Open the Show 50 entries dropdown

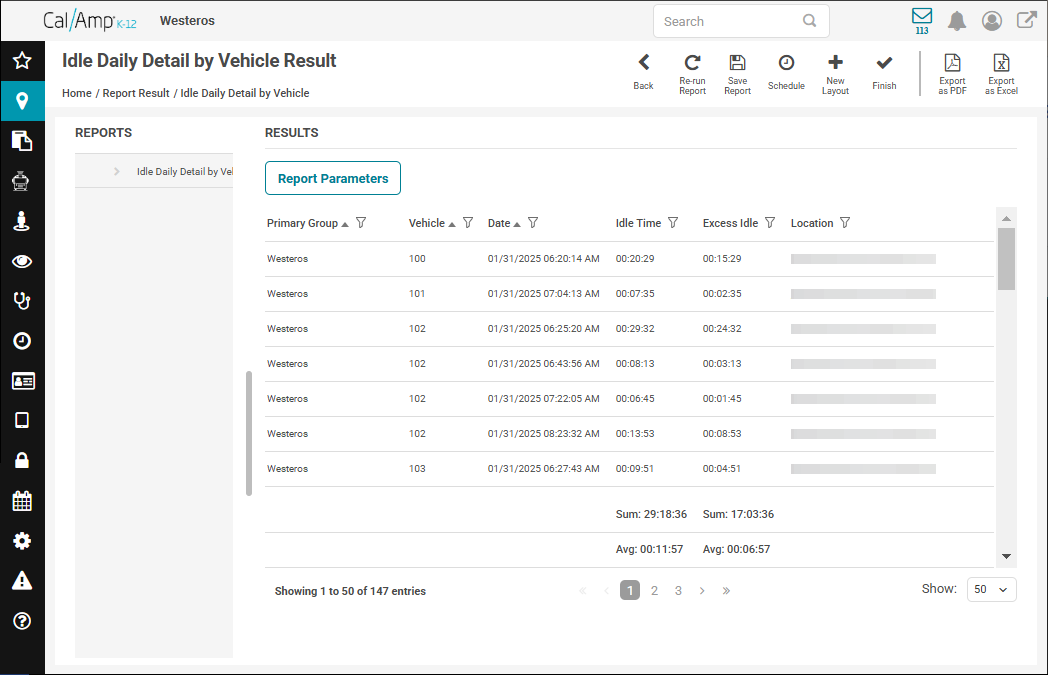991,589
